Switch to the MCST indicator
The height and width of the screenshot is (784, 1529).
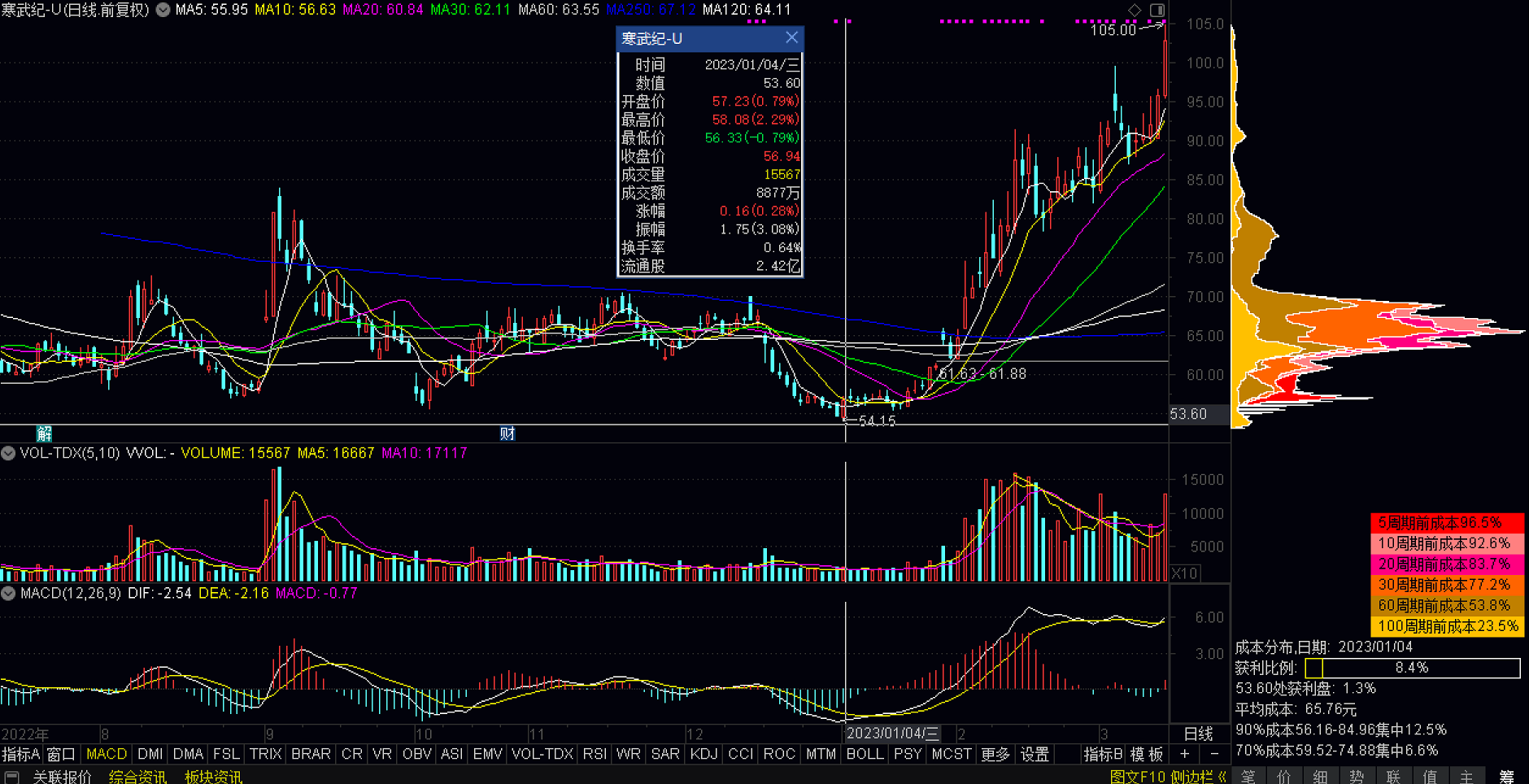[x=952, y=754]
